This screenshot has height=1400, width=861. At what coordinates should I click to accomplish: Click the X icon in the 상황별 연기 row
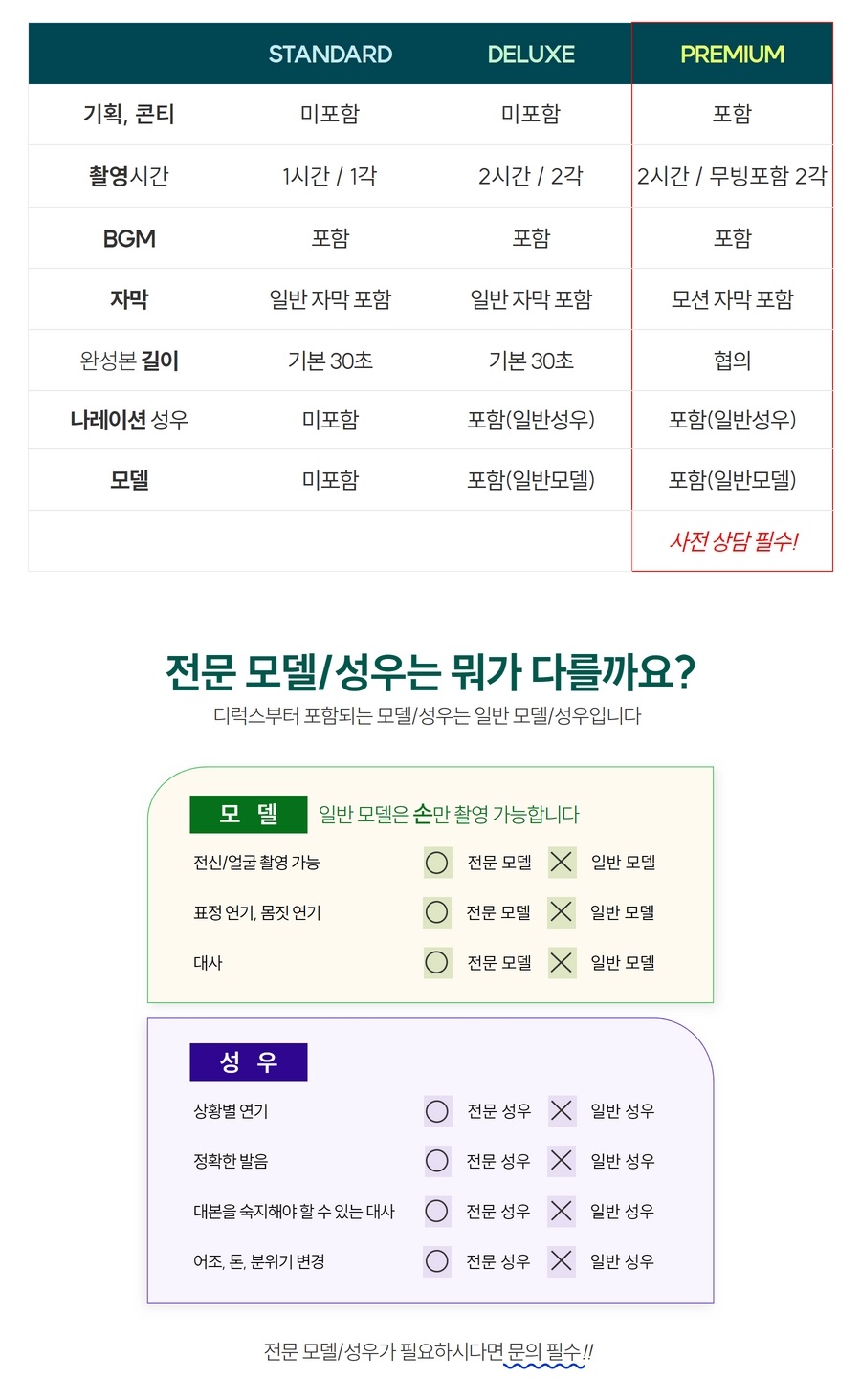click(x=562, y=1111)
